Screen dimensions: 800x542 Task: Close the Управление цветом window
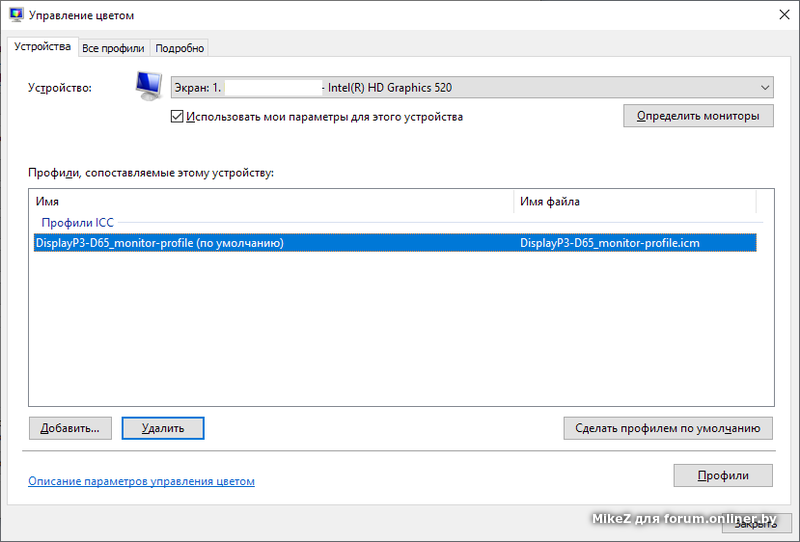click(780, 15)
